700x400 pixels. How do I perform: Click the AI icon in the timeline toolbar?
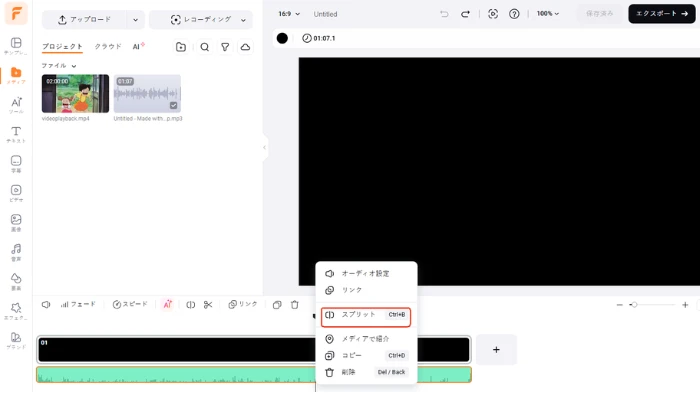(x=167, y=304)
